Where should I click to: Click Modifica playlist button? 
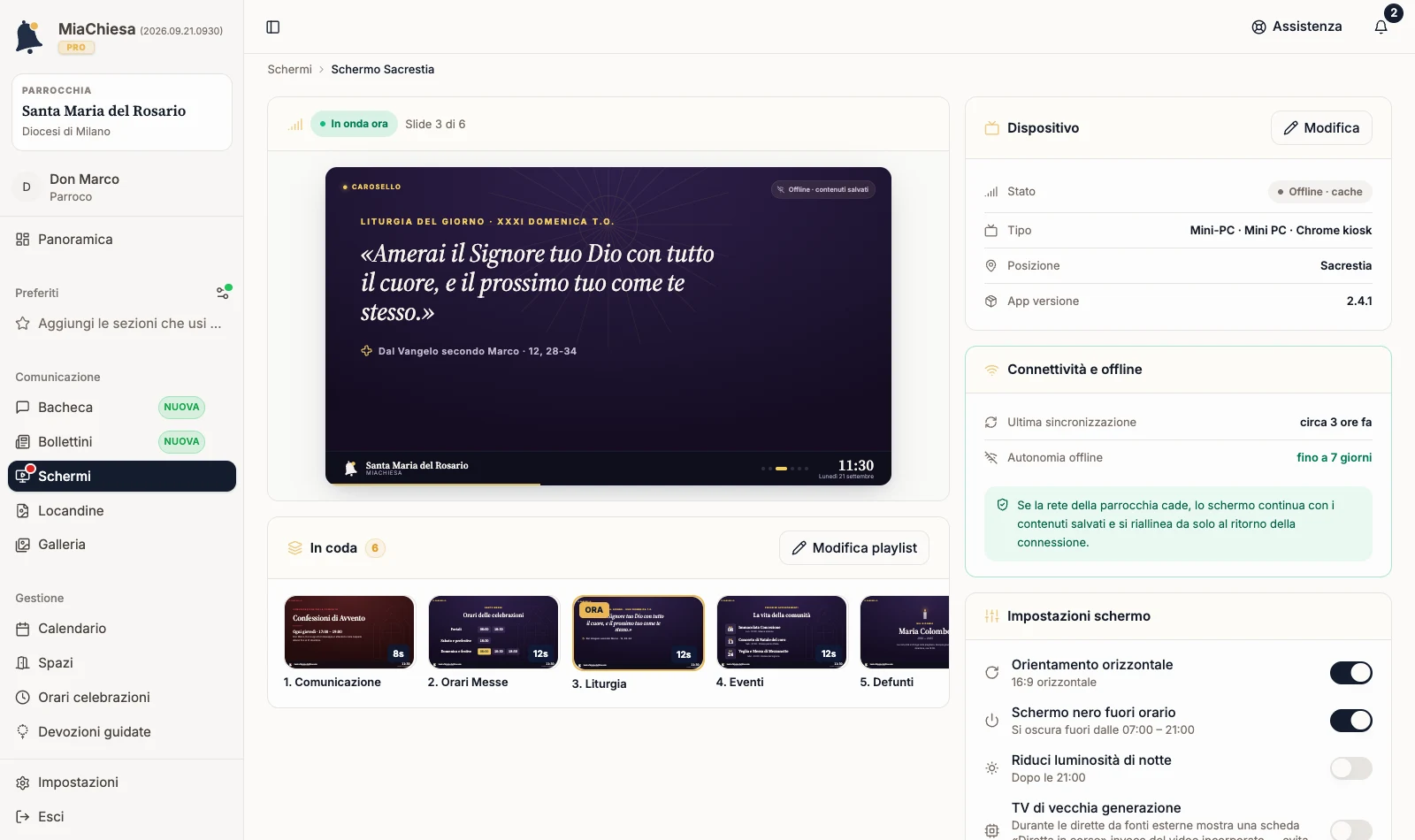[854, 548]
